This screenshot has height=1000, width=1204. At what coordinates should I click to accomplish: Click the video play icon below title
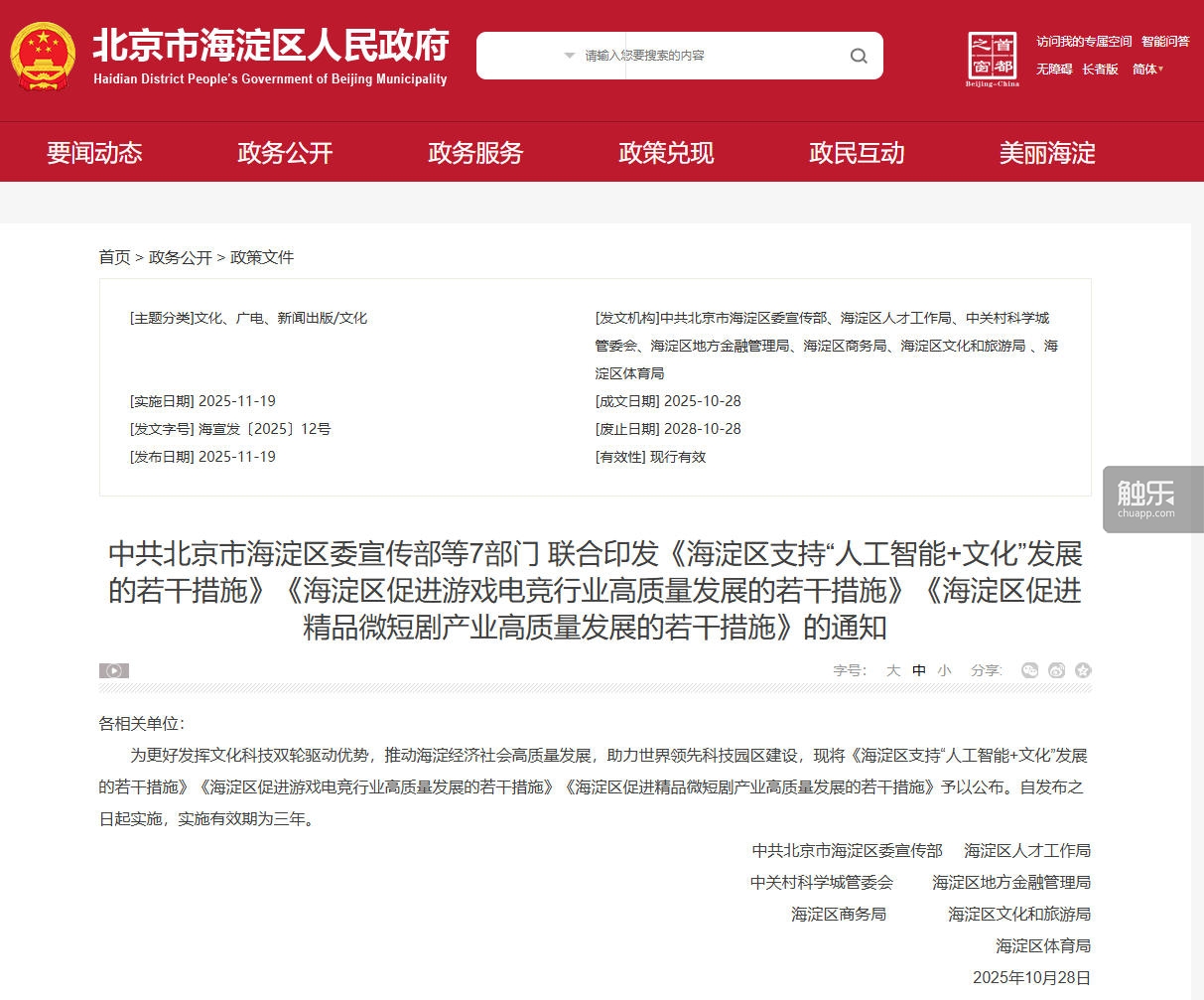click(114, 670)
